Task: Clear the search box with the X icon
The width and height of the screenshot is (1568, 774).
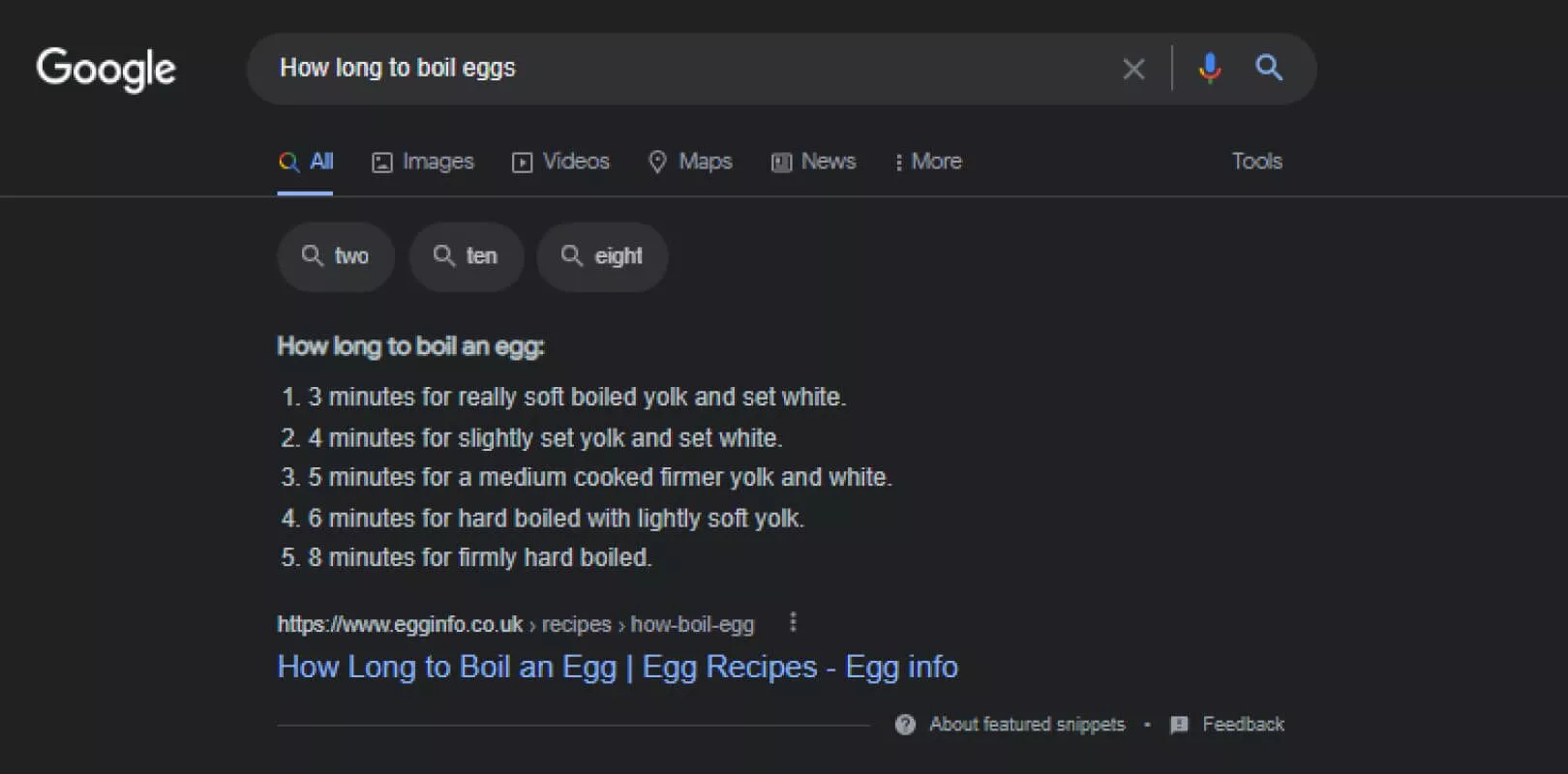Action: pos(1133,69)
